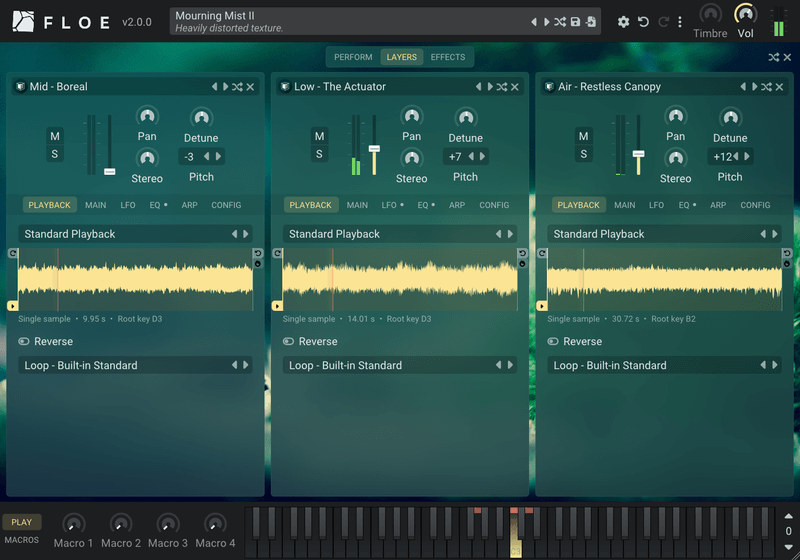Click the Timbre knob
This screenshot has width=800, height=560.
pyautogui.click(x=710, y=14)
